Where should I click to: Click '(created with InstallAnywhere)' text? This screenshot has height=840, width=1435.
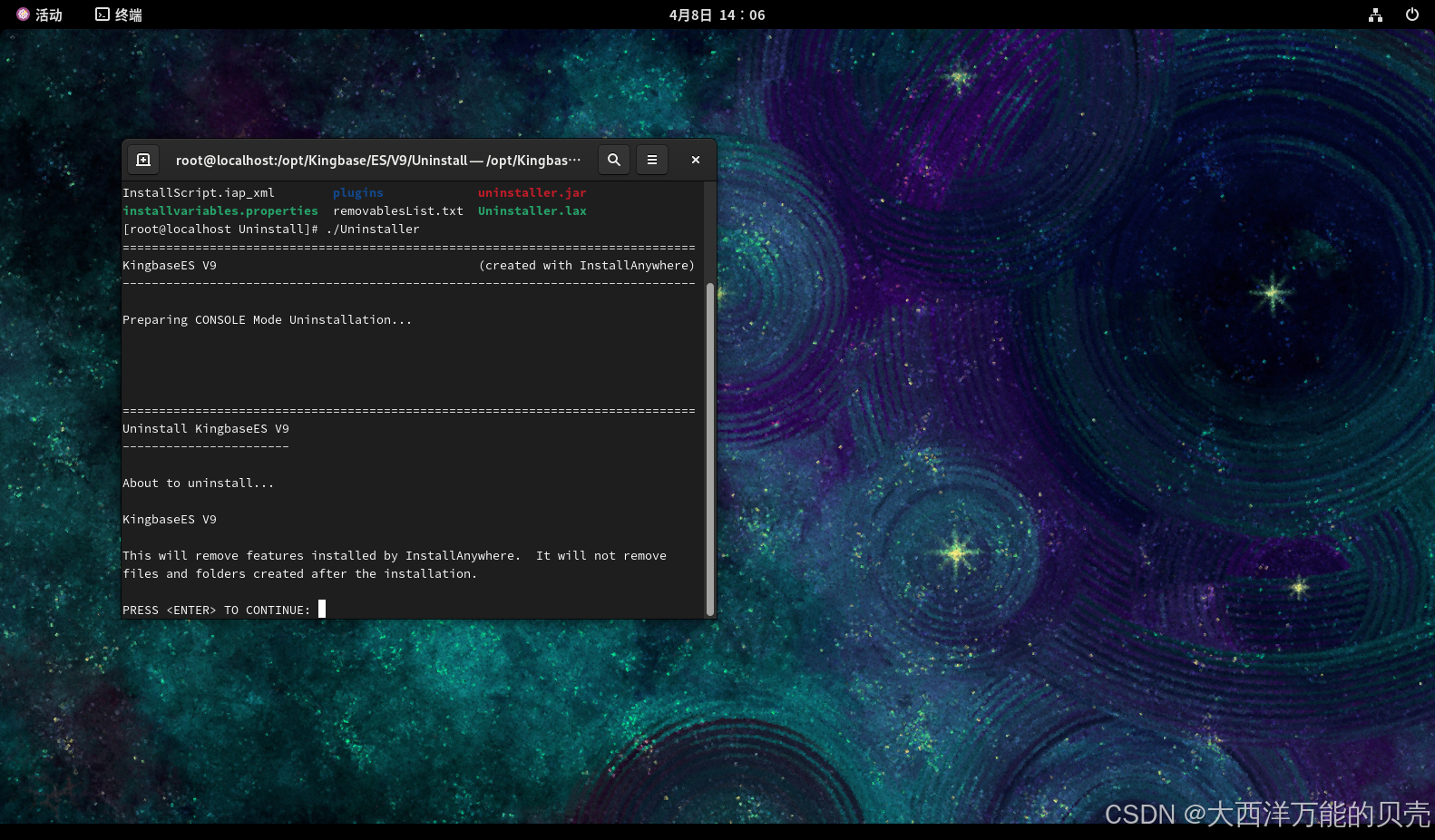pyautogui.click(x=587, y=265)
